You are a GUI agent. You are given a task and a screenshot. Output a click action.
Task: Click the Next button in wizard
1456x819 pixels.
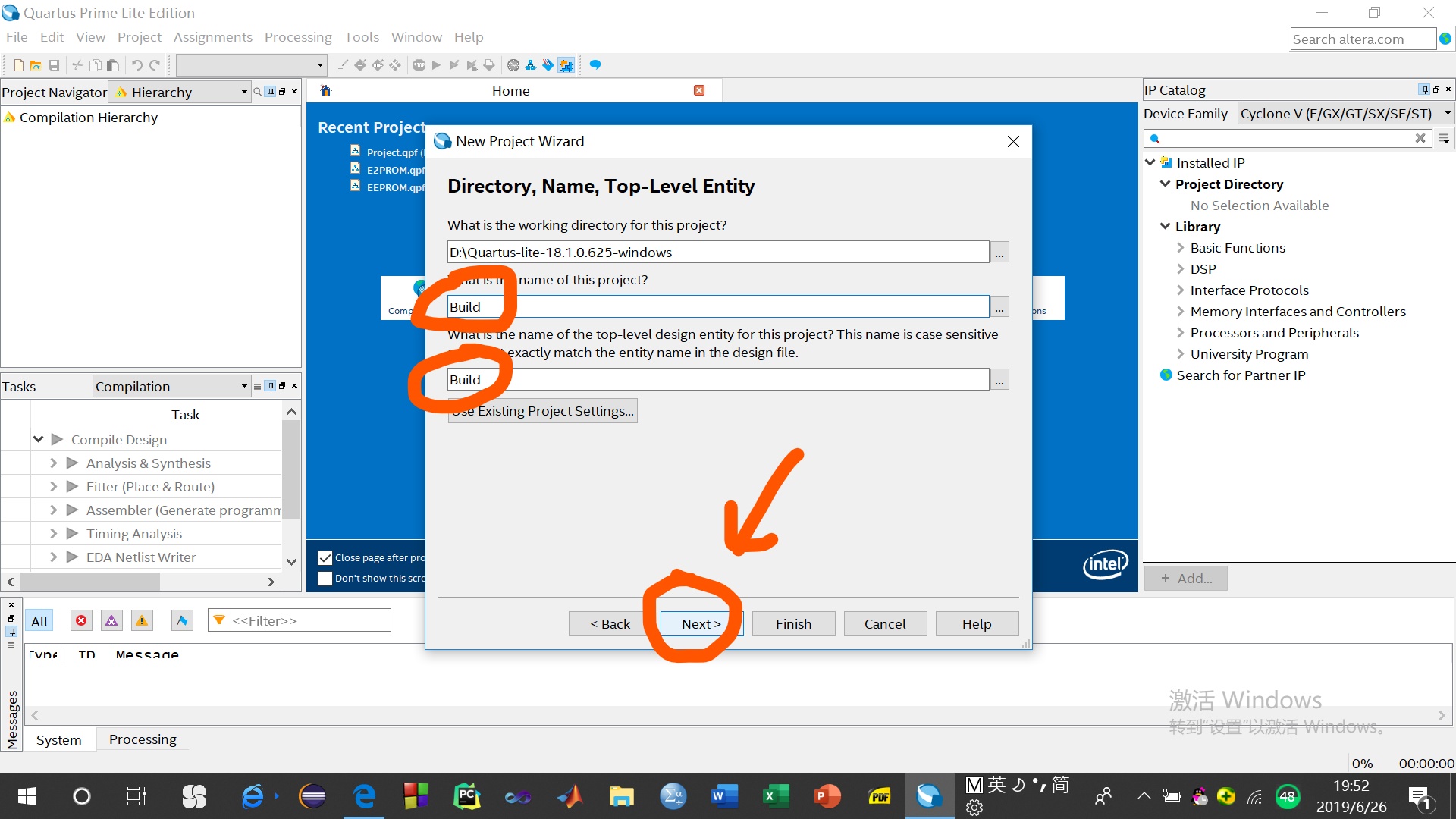pyautogui.click(x=701, y=623)
